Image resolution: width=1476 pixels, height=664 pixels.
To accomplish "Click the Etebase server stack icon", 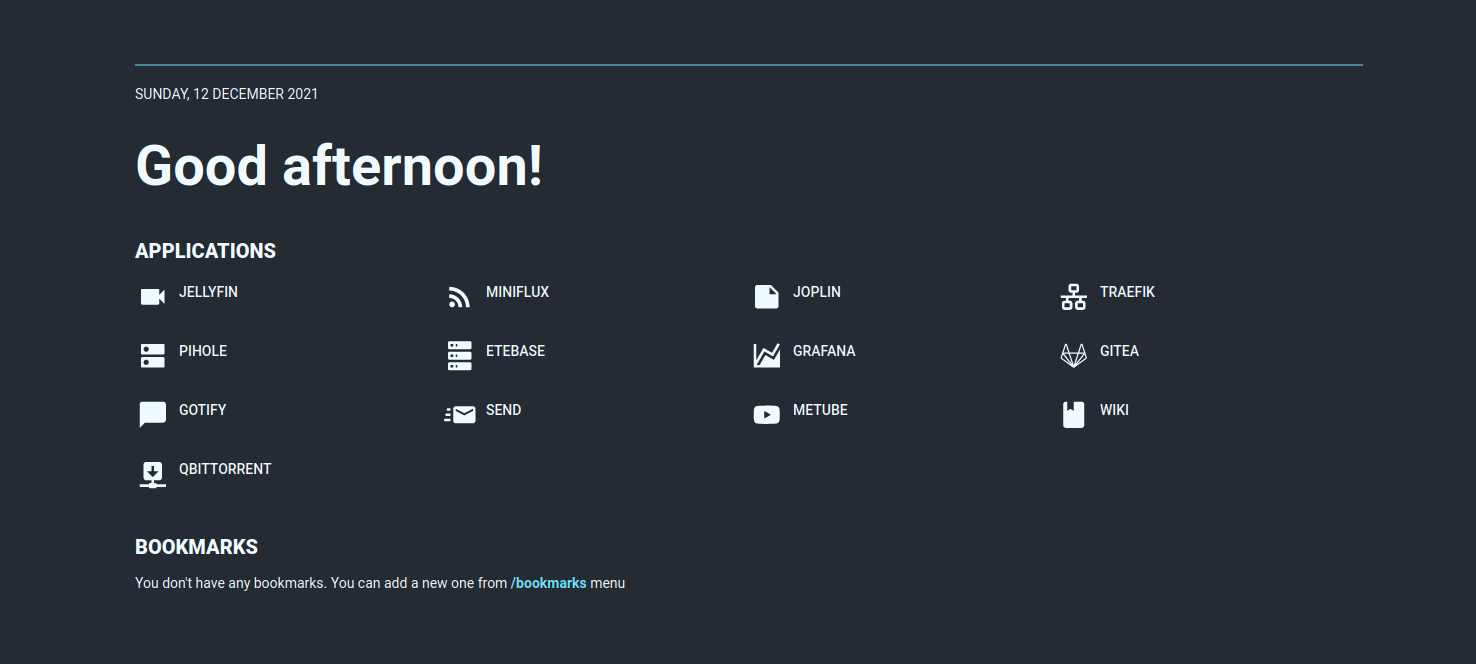I will 459,356.
